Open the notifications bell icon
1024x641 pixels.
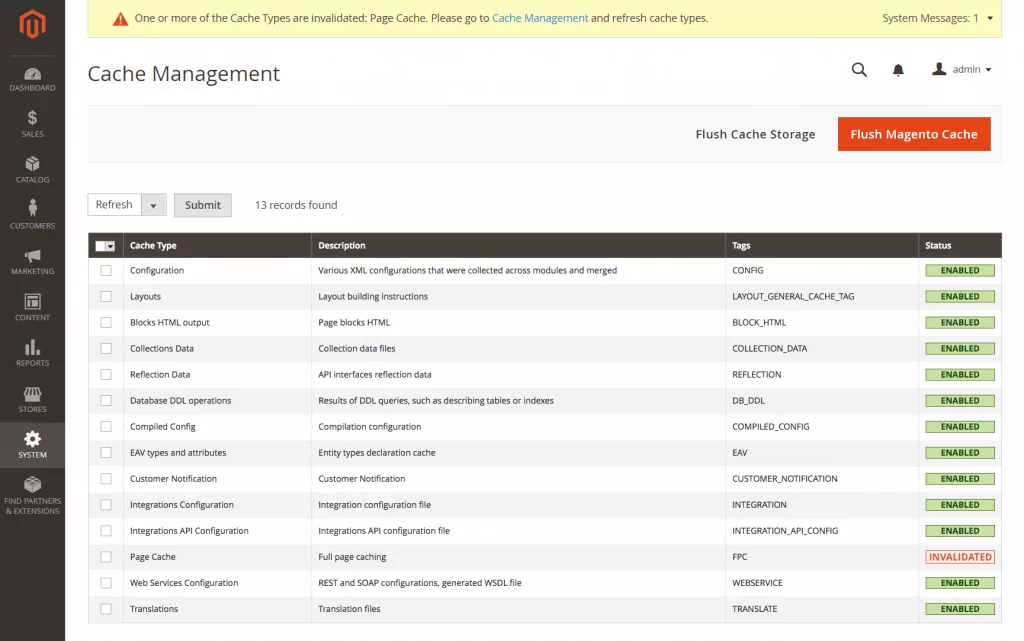[898, 70]
